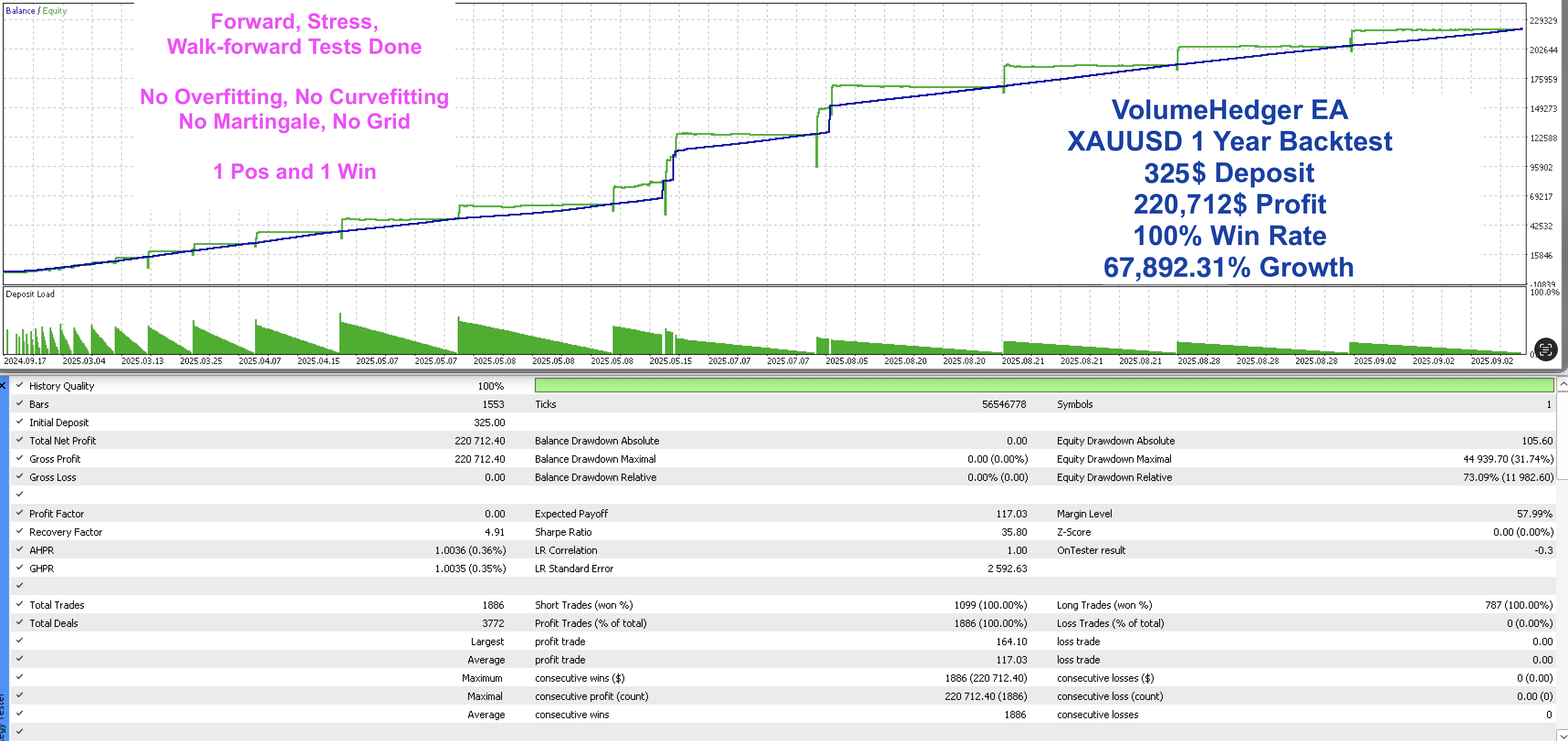The image size is (1568, 741).
Task: Select the vertical Strategy Tester panel tab
Action: click(2, 718)
